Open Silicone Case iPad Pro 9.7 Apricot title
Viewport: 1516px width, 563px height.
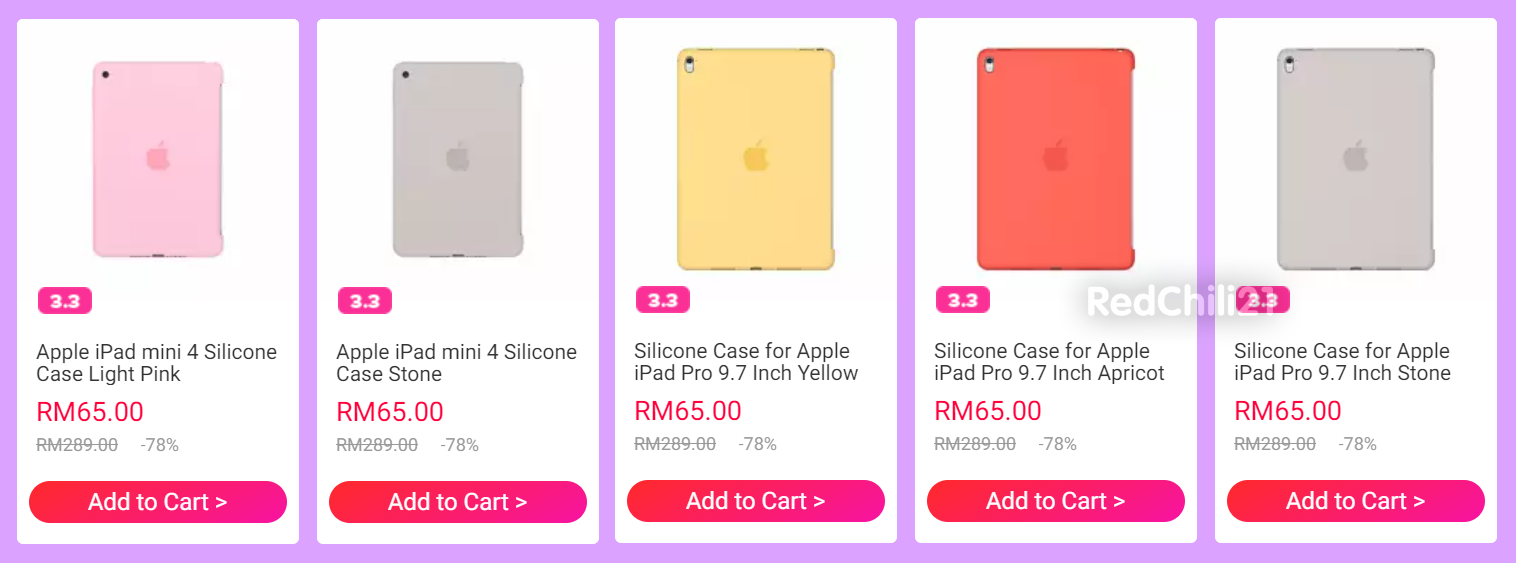[1049, 362]
